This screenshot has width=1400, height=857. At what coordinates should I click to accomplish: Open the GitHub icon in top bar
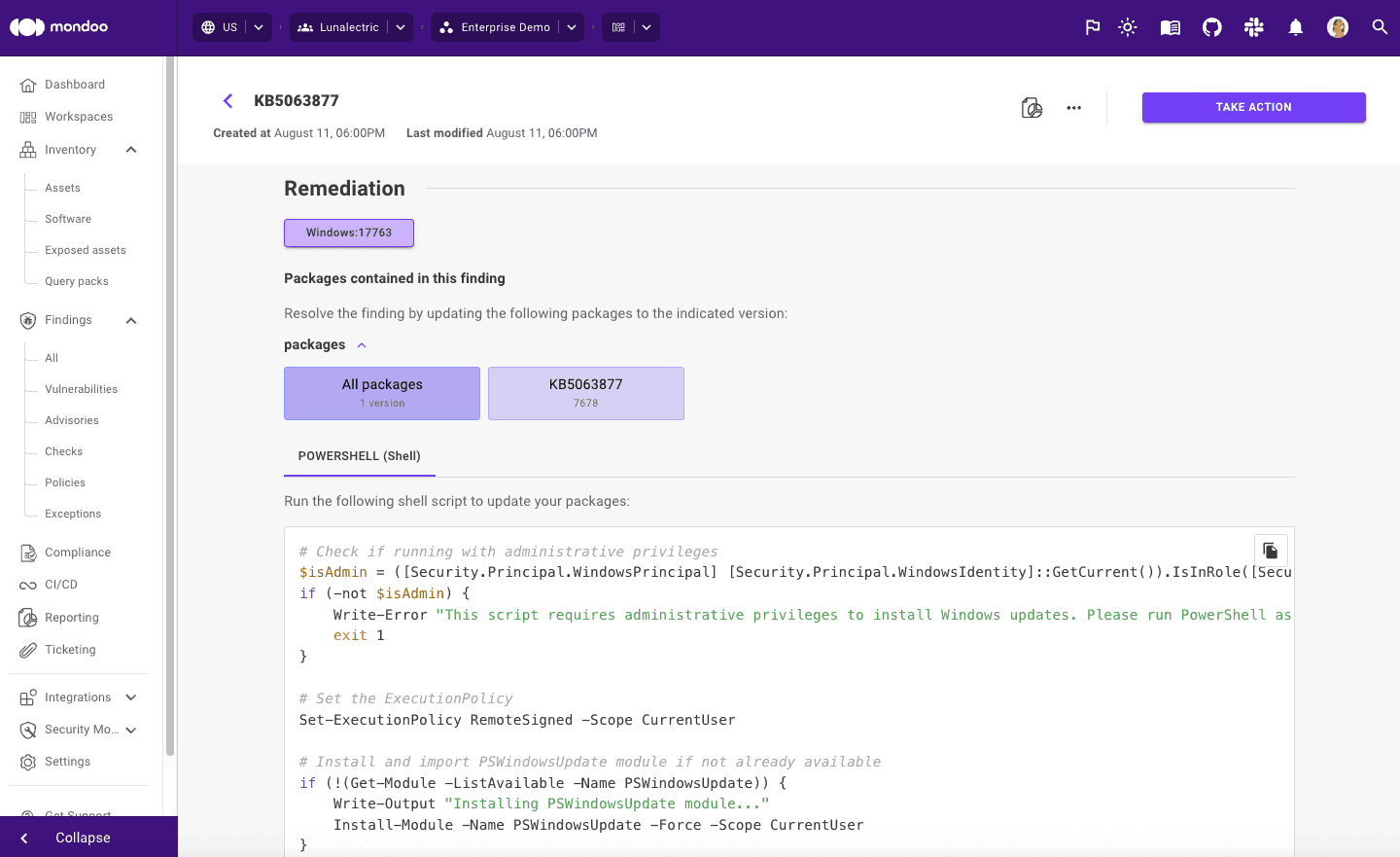click(x=1211, y=26)
